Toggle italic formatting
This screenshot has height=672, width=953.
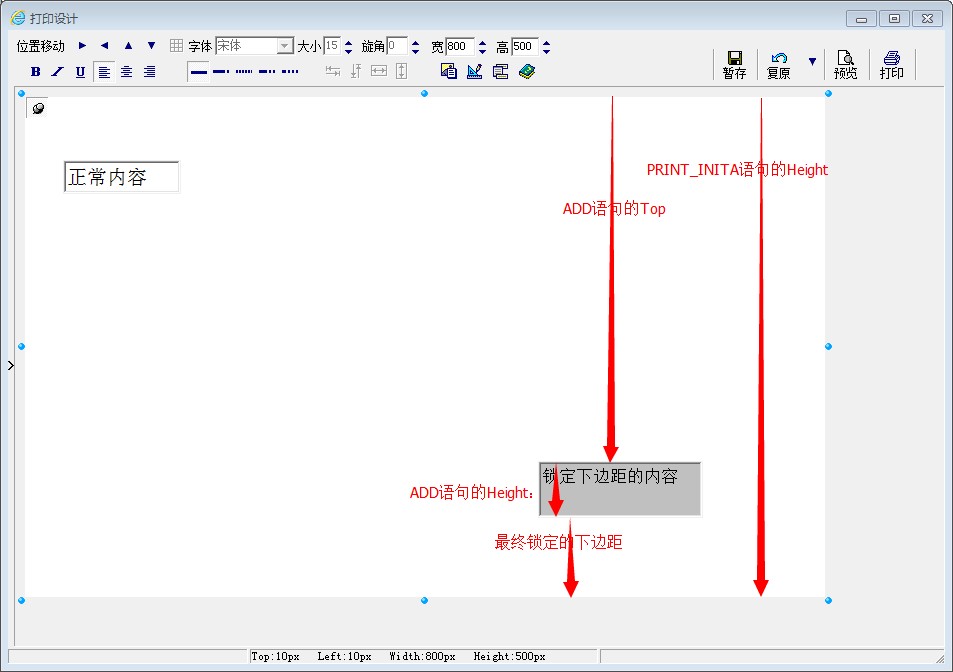pyautogui.click(x=57, y=72)
